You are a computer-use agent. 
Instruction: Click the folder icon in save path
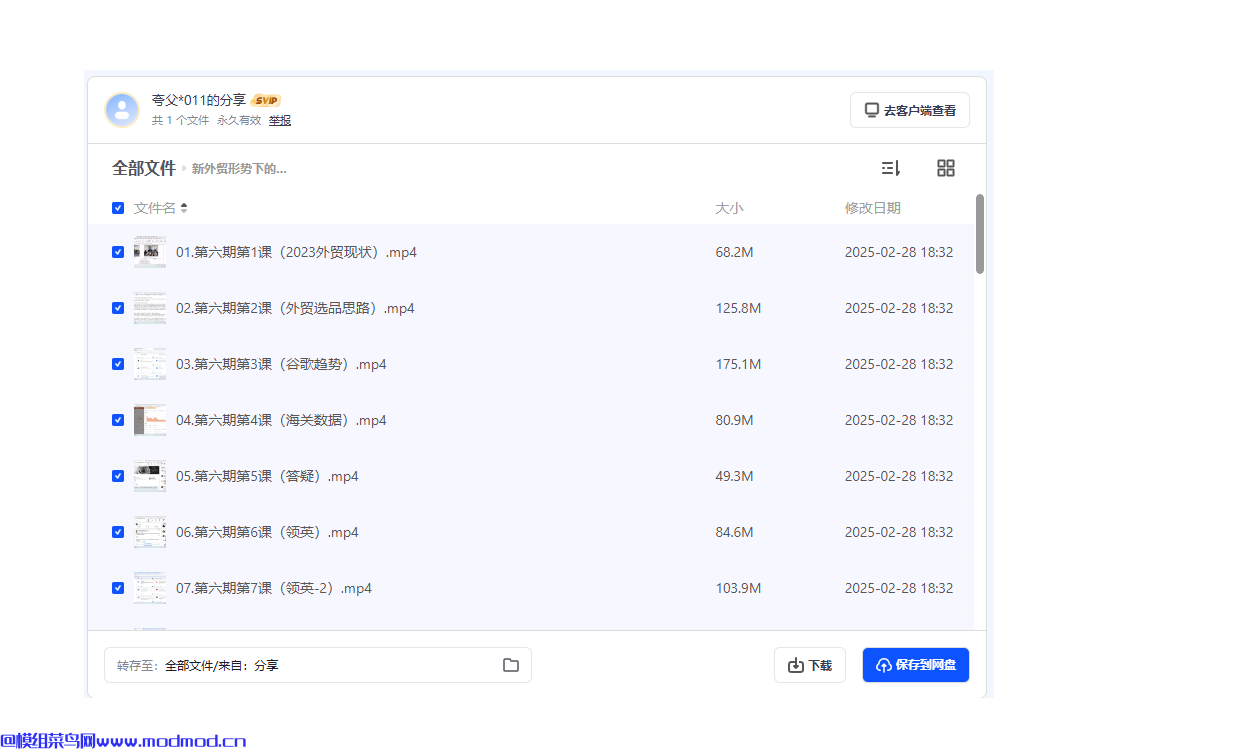pyautogui.click(x=511, y=665)
